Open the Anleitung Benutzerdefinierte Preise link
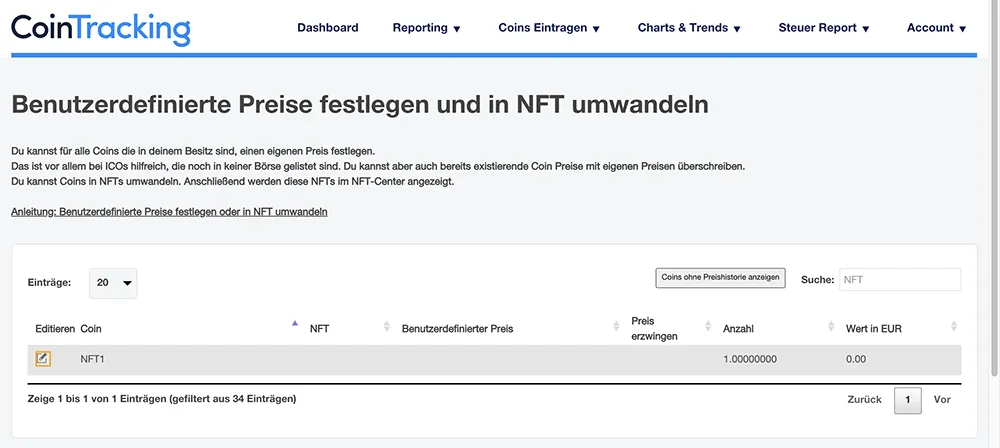Viewport: 1000px width, 448px height. [170, 212]
